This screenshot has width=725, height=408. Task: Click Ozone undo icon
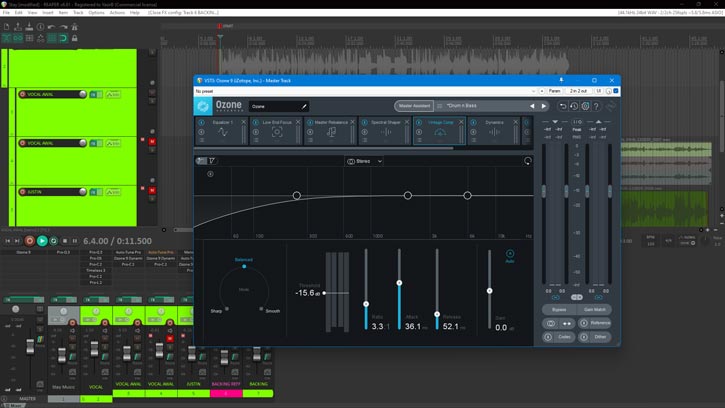(x=563, y=106)
